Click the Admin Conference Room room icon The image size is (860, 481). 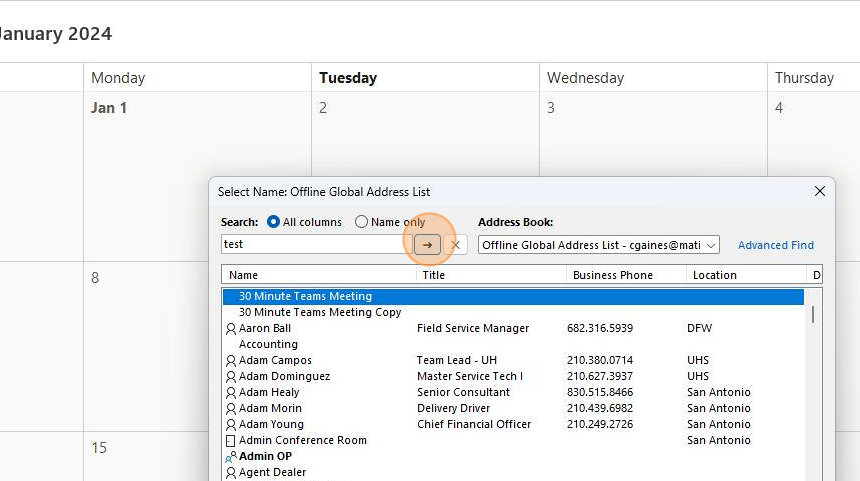click(231, 441)
